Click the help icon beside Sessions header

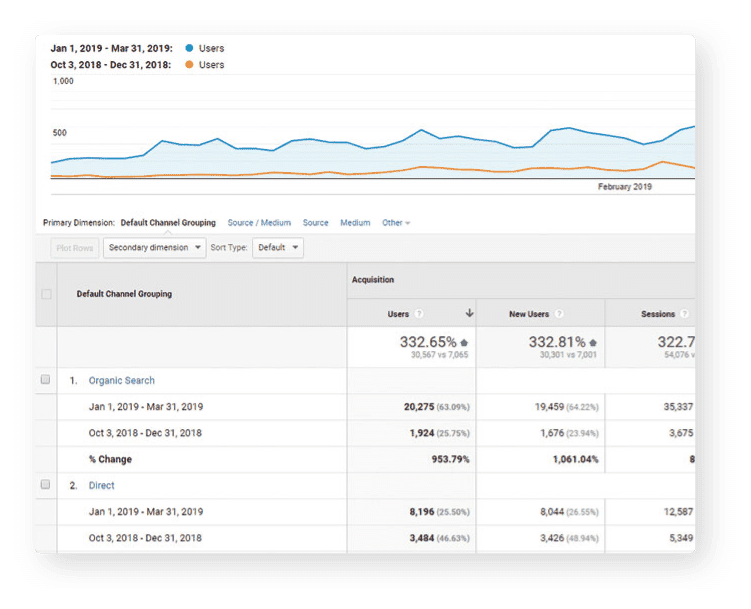[x=685, y=314]
